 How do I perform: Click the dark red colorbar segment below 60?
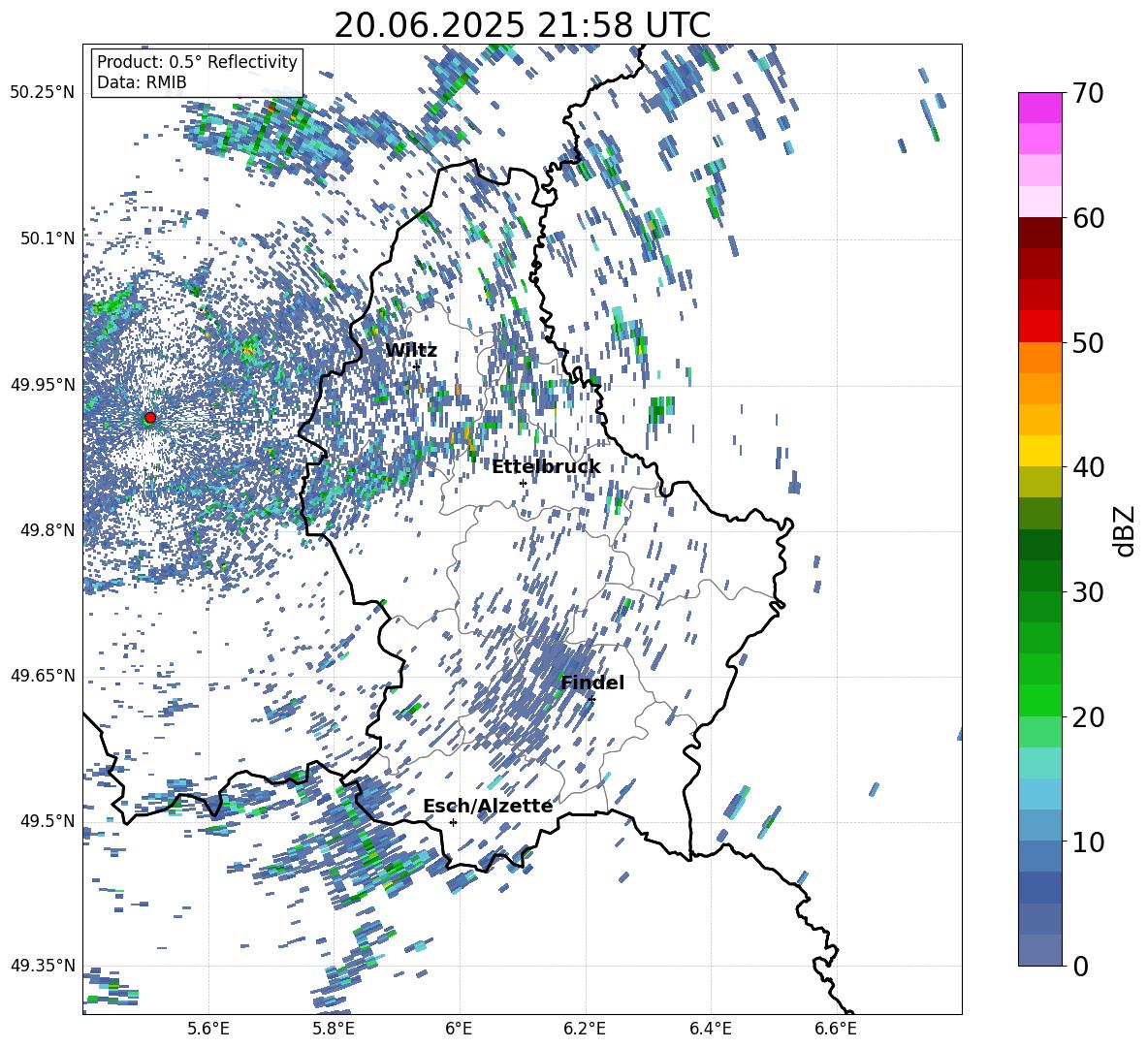[1039, 233]
